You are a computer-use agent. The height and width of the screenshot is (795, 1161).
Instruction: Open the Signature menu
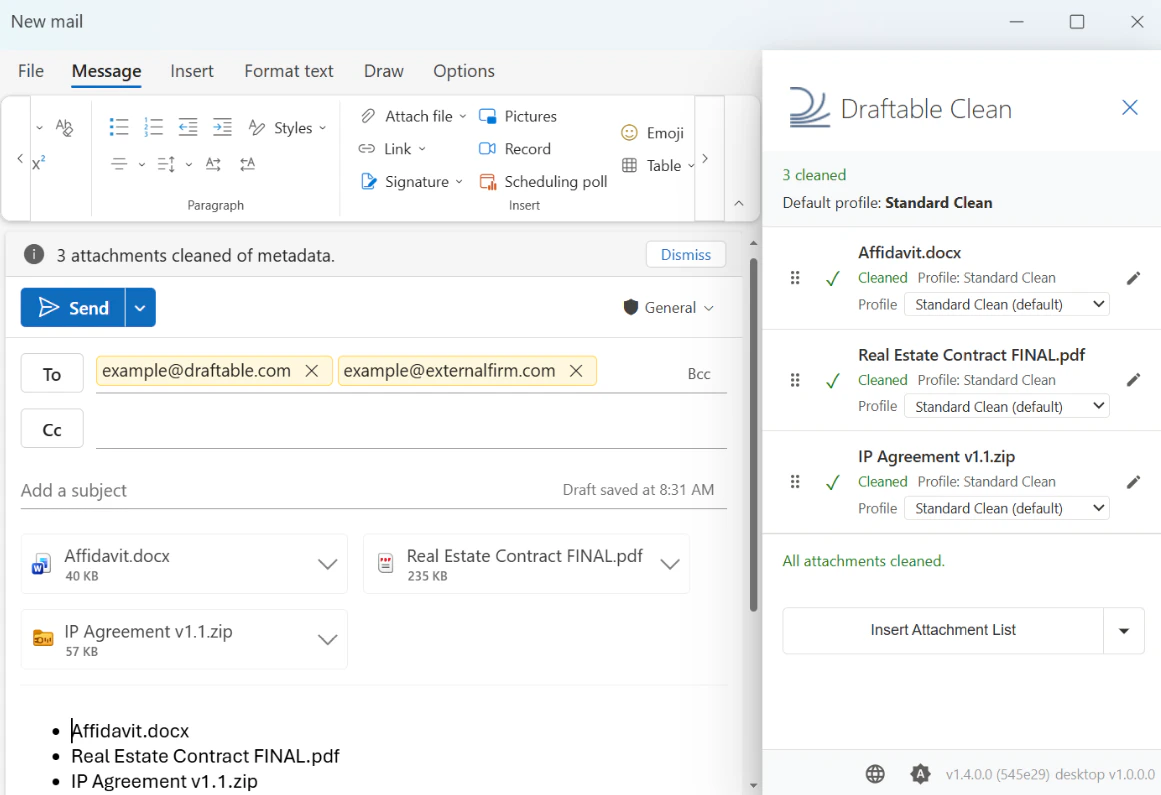tap(412, 181)
